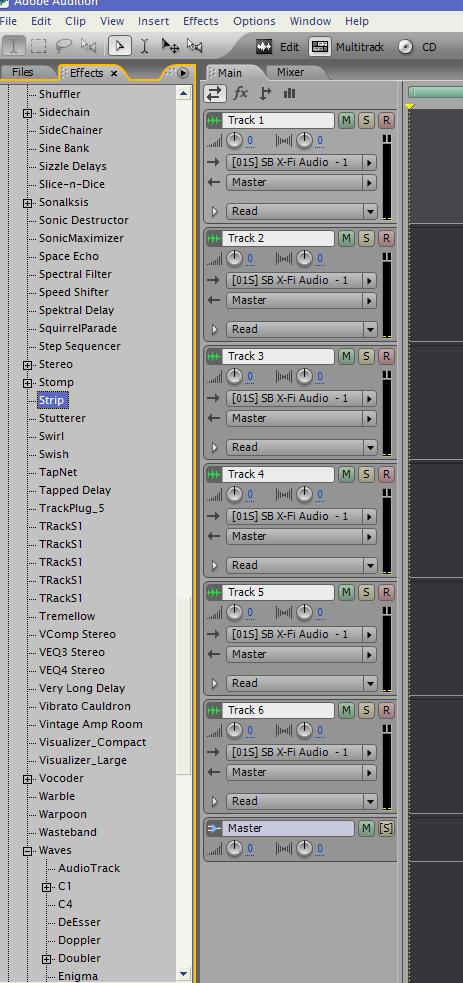Select the Hybrid tool in the toolbar
The image size is (463, 983).
119,46
